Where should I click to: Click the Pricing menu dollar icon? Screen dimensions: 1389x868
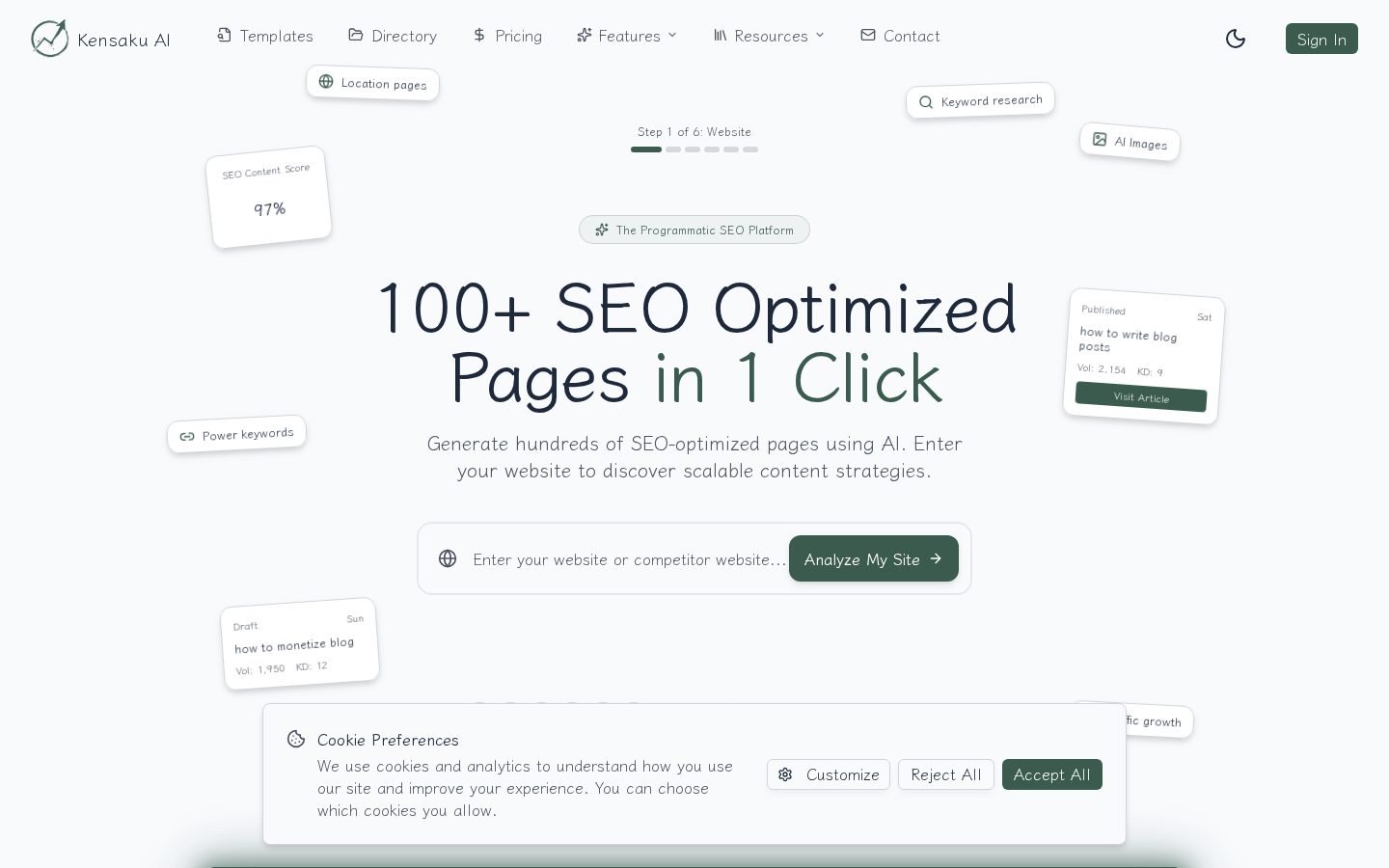click(479, 35)
